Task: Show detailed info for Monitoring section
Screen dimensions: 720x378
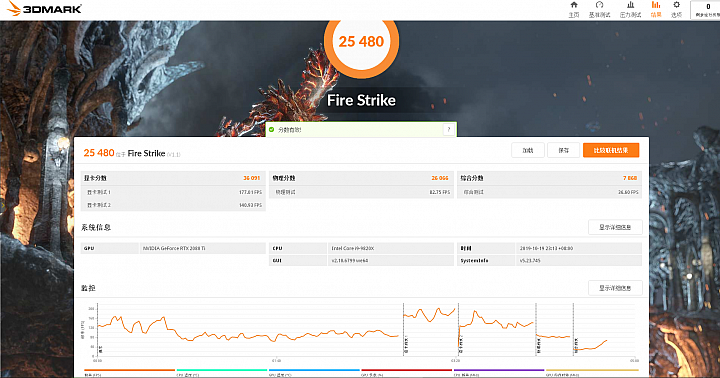Action: (x=615, y=288)
